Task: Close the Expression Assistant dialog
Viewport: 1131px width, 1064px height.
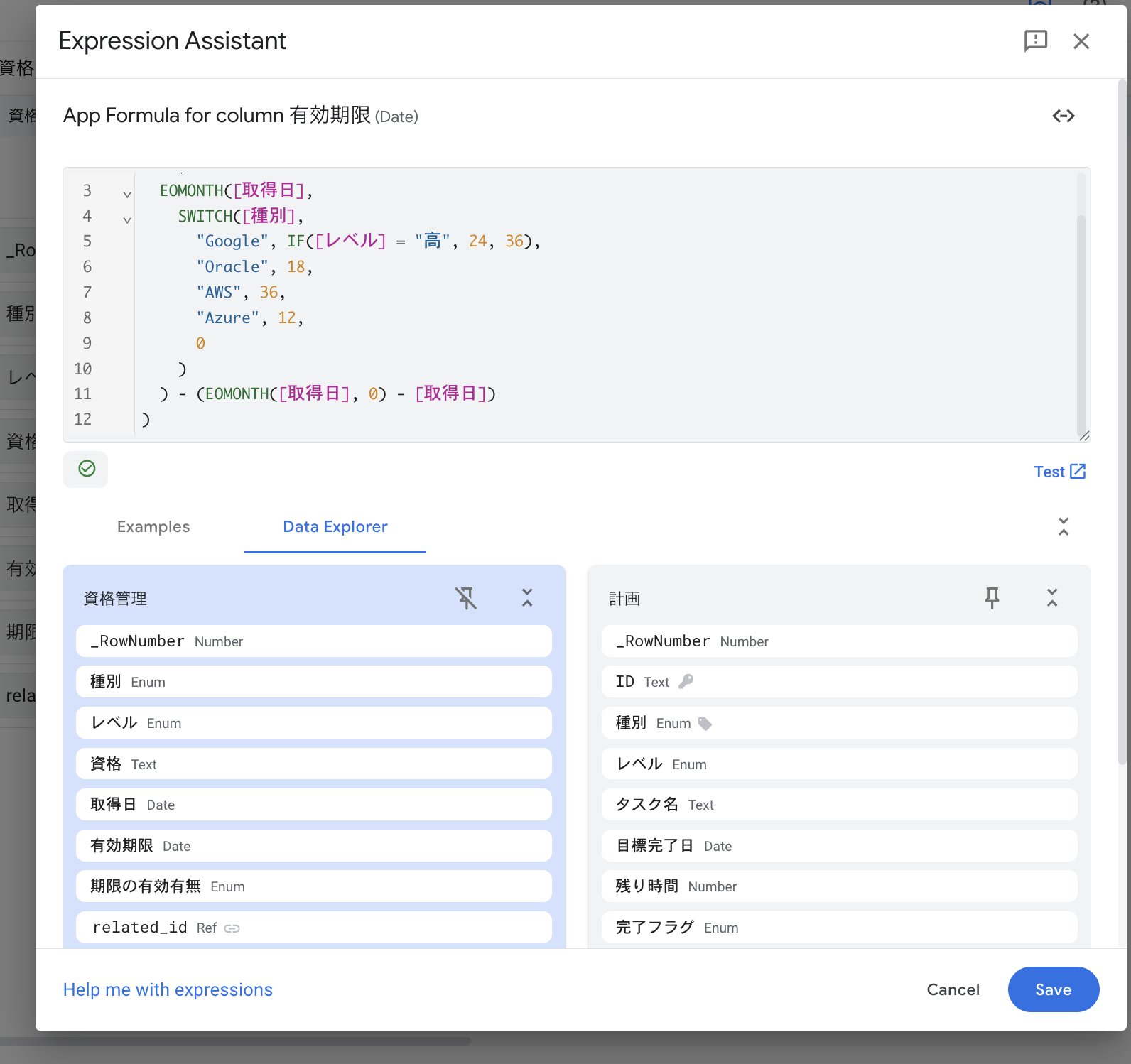Action: (1081, 41)
